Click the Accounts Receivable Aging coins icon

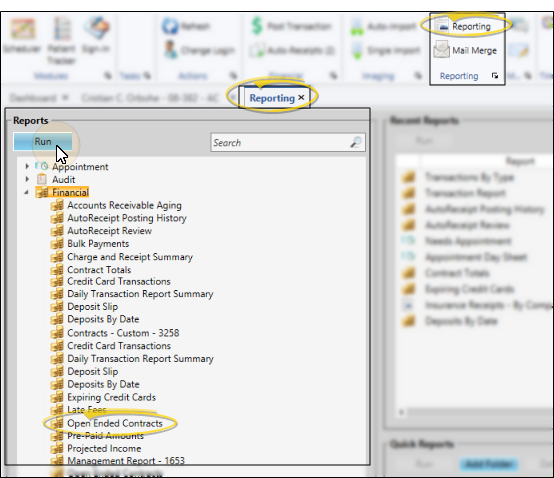(57, 205)
